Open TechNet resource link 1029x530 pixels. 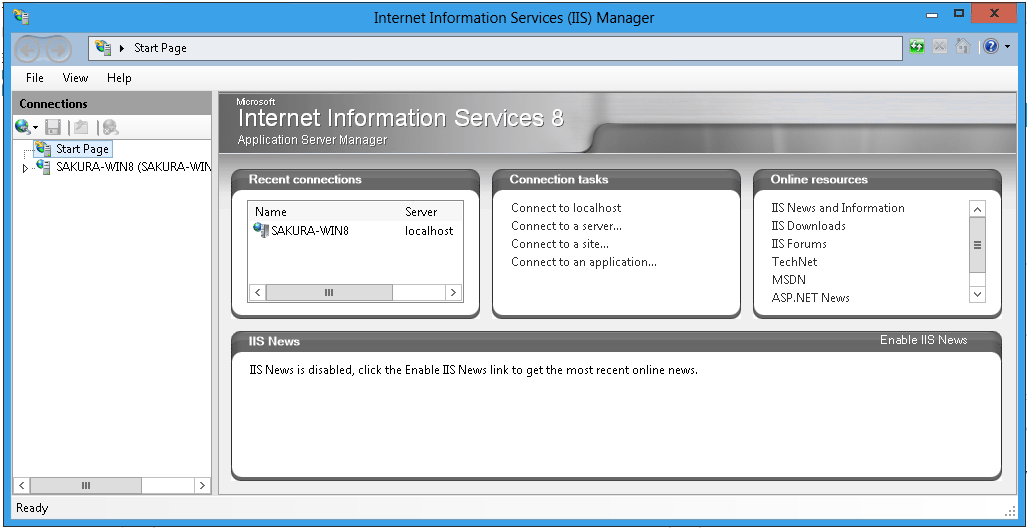coord(795,262)
